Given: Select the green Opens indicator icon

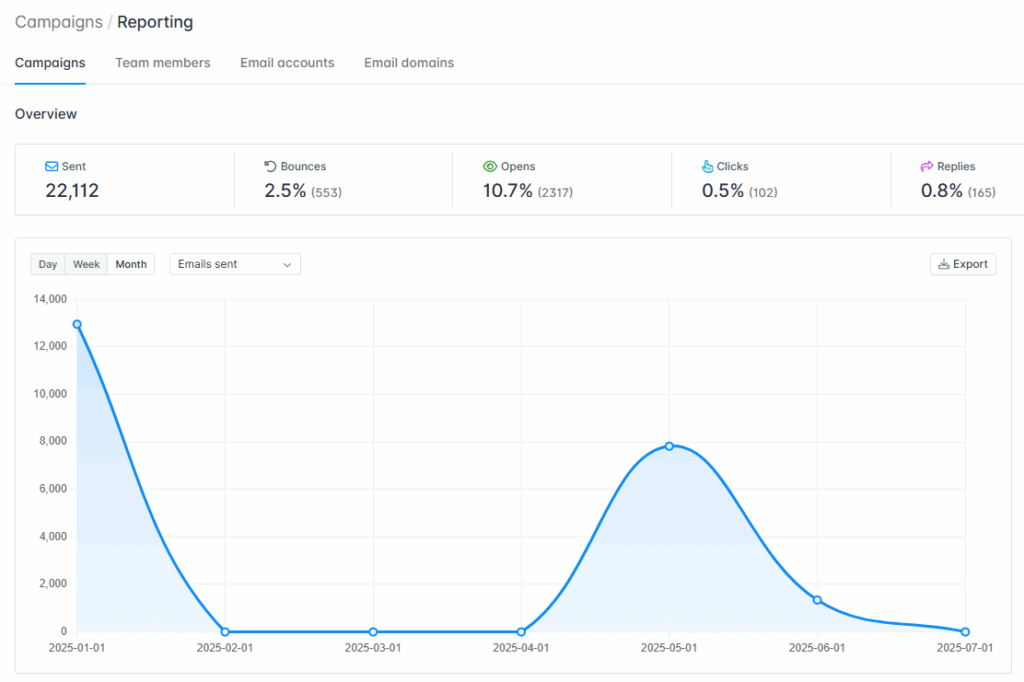Looking at the screenshot, I should tap(490, 167).
